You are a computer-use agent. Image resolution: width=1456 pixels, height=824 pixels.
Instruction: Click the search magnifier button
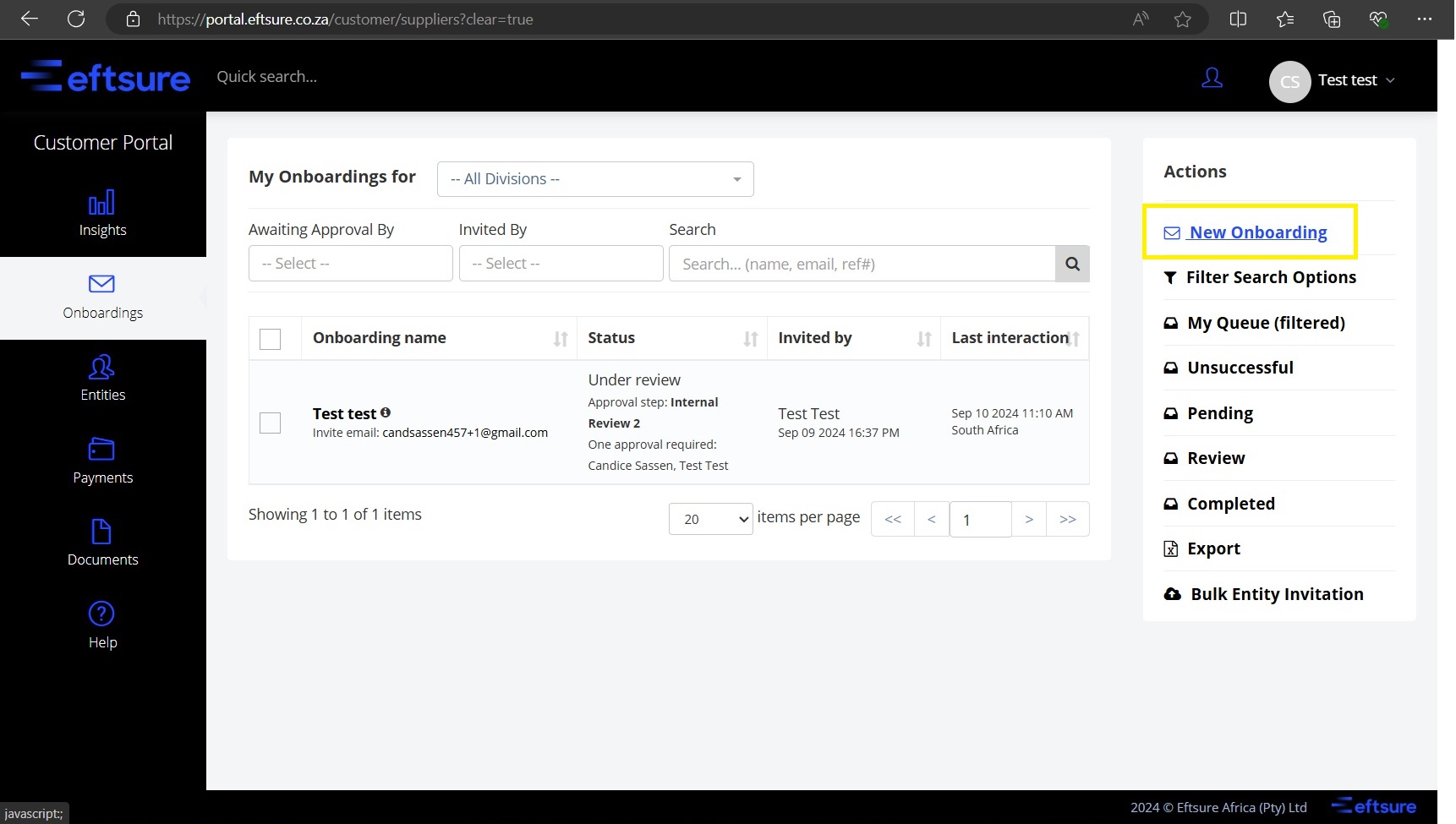(1072, 264)
